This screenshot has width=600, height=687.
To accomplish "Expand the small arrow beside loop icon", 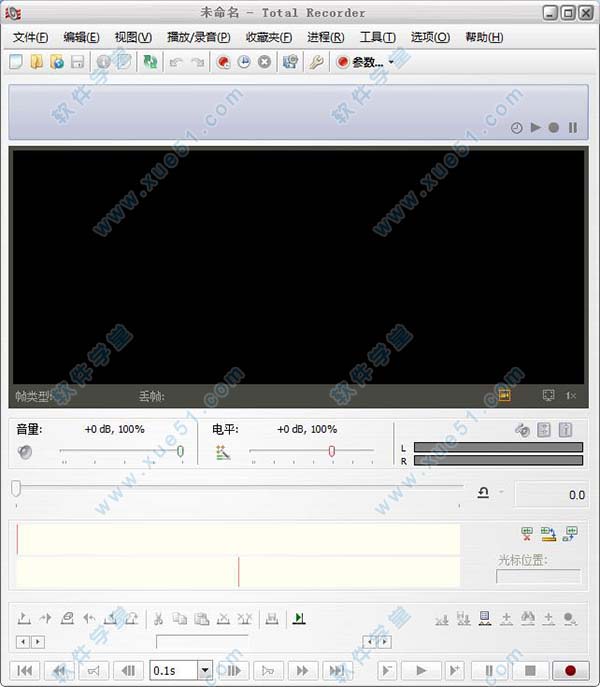I will click(x=501, y=492).
